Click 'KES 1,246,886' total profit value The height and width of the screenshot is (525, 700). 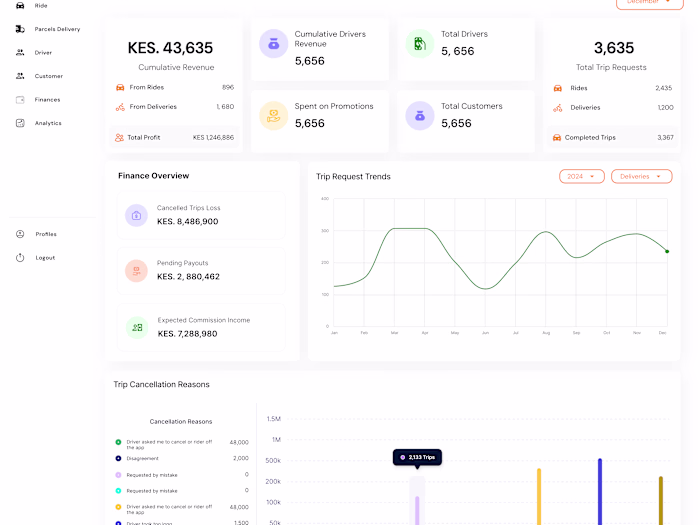(213, 138)
